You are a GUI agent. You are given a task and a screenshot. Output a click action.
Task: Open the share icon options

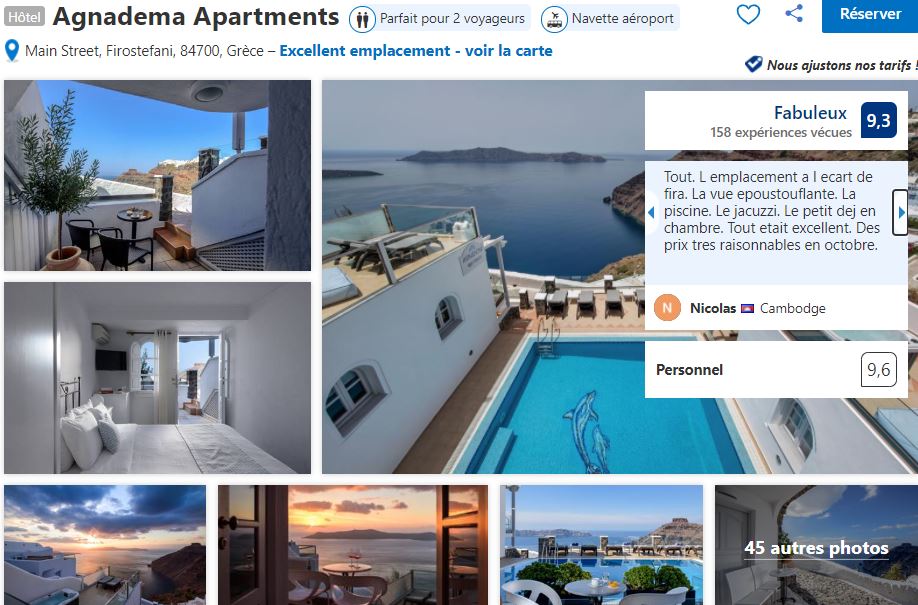(x=793, y=13)
